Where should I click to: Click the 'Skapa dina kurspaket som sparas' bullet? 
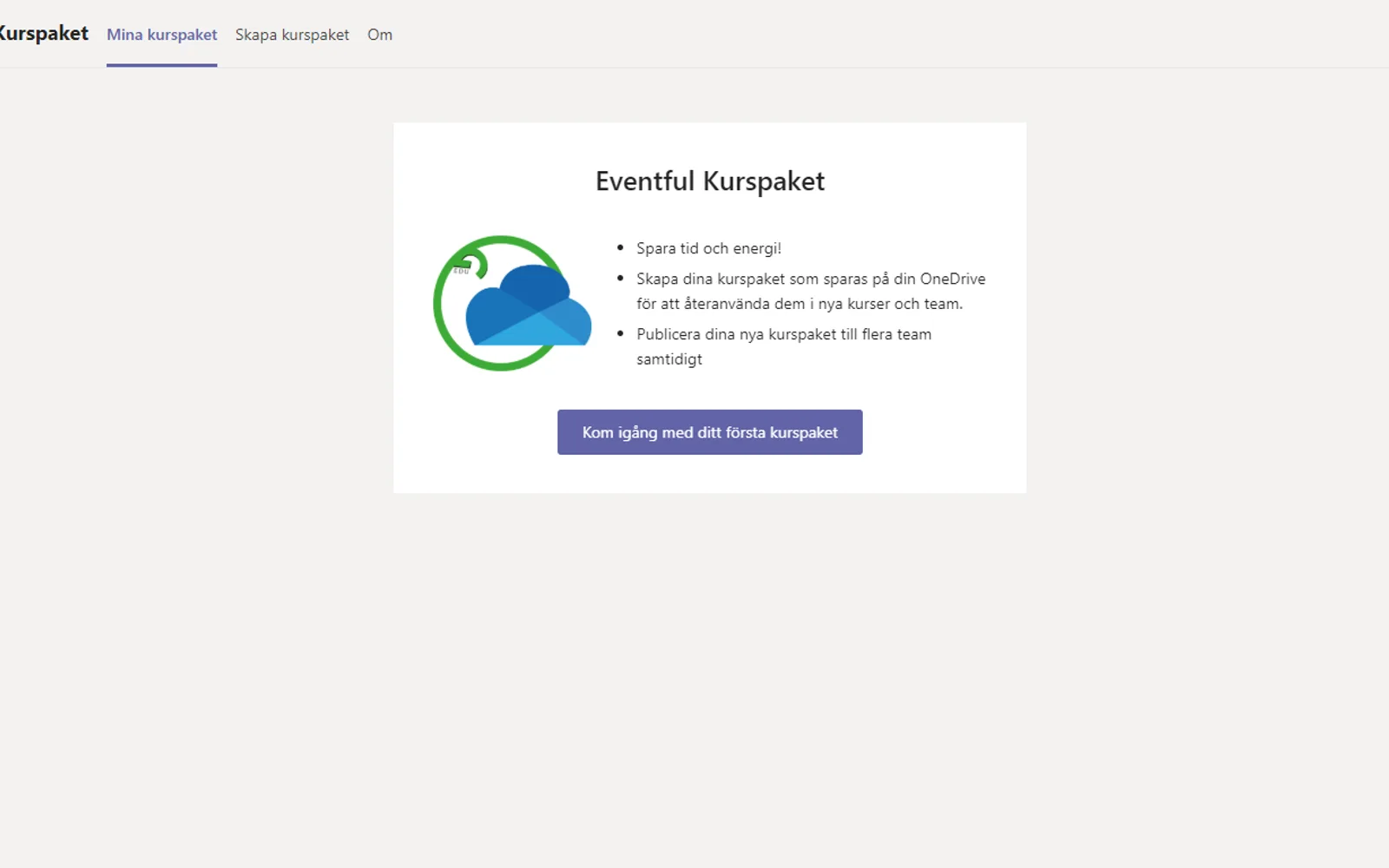[811, 291]
